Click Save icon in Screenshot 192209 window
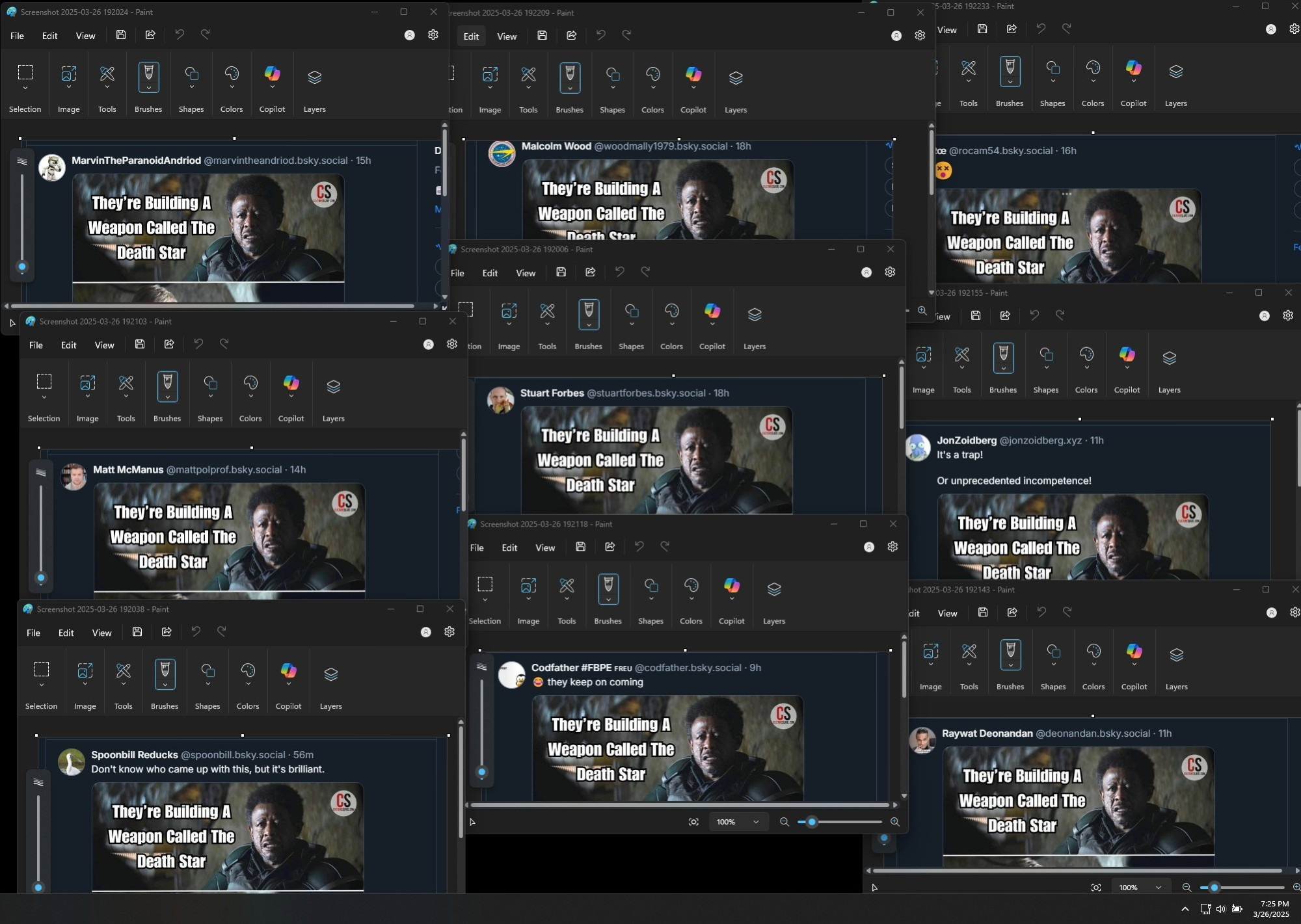 543,36
